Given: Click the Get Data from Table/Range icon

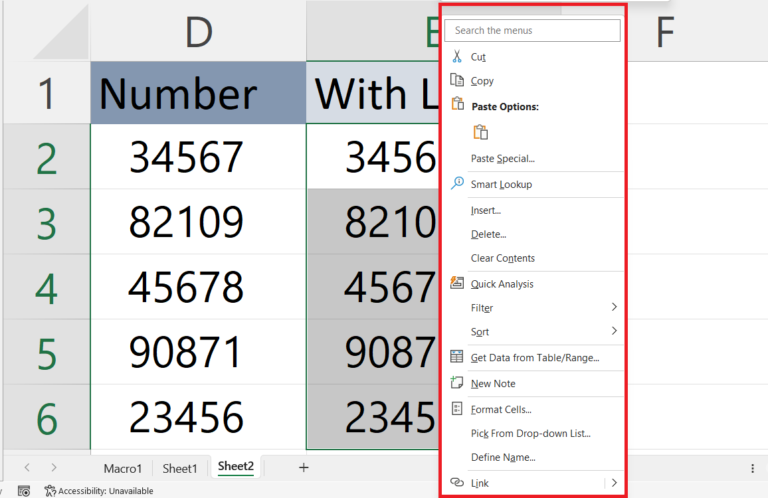Looking at the screenshot, I should 457,358.
